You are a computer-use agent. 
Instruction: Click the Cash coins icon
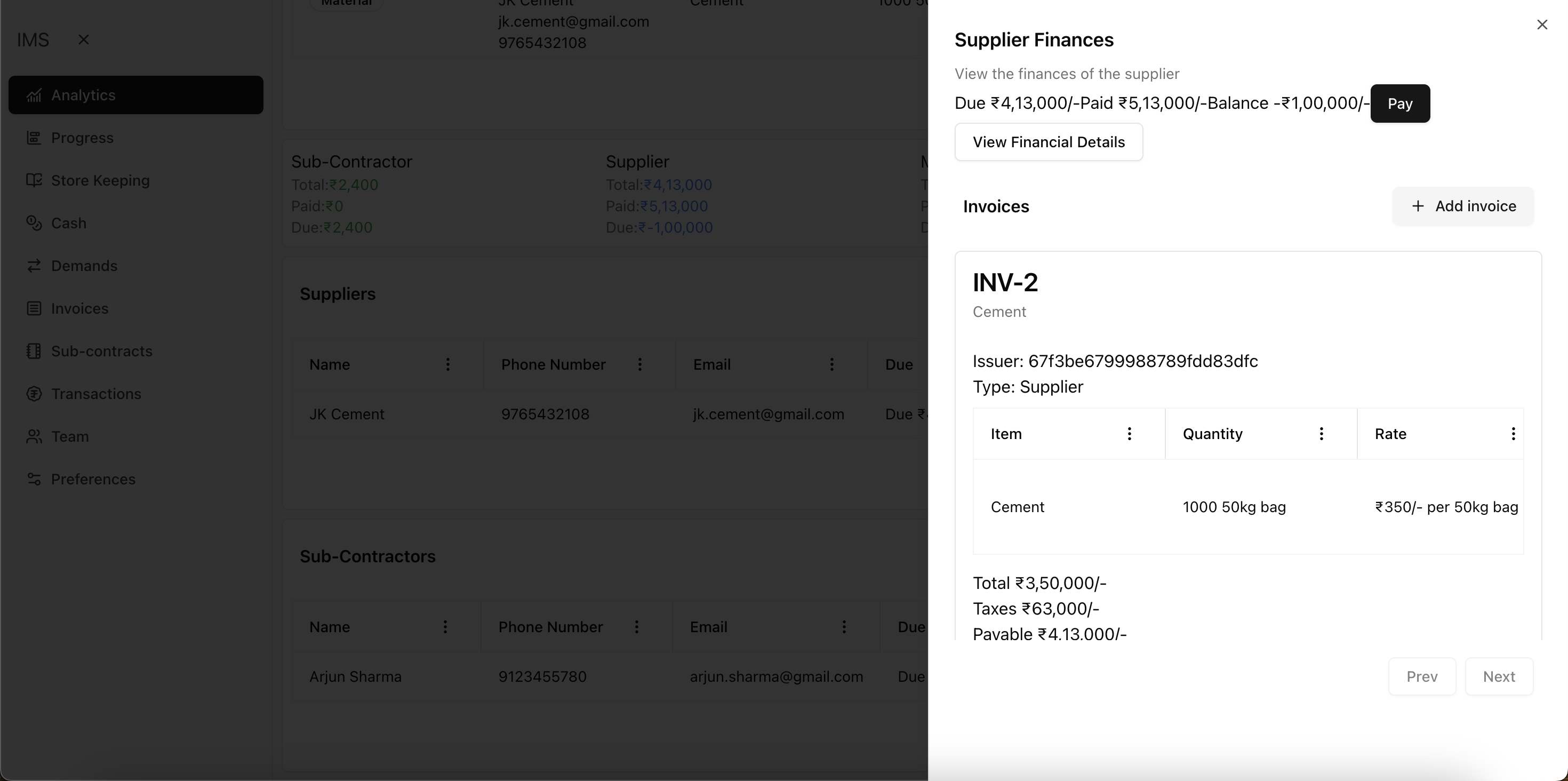click(34, 223)
